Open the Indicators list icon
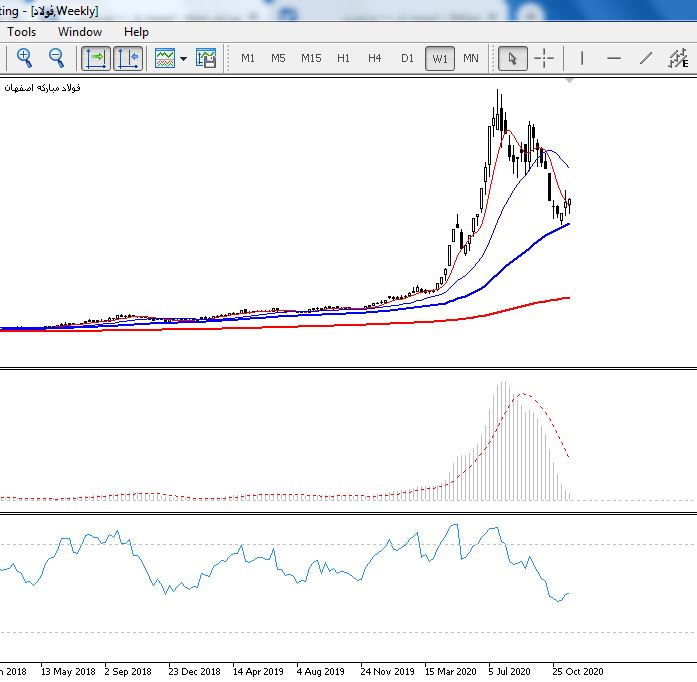697x682 pixels. 165,58
